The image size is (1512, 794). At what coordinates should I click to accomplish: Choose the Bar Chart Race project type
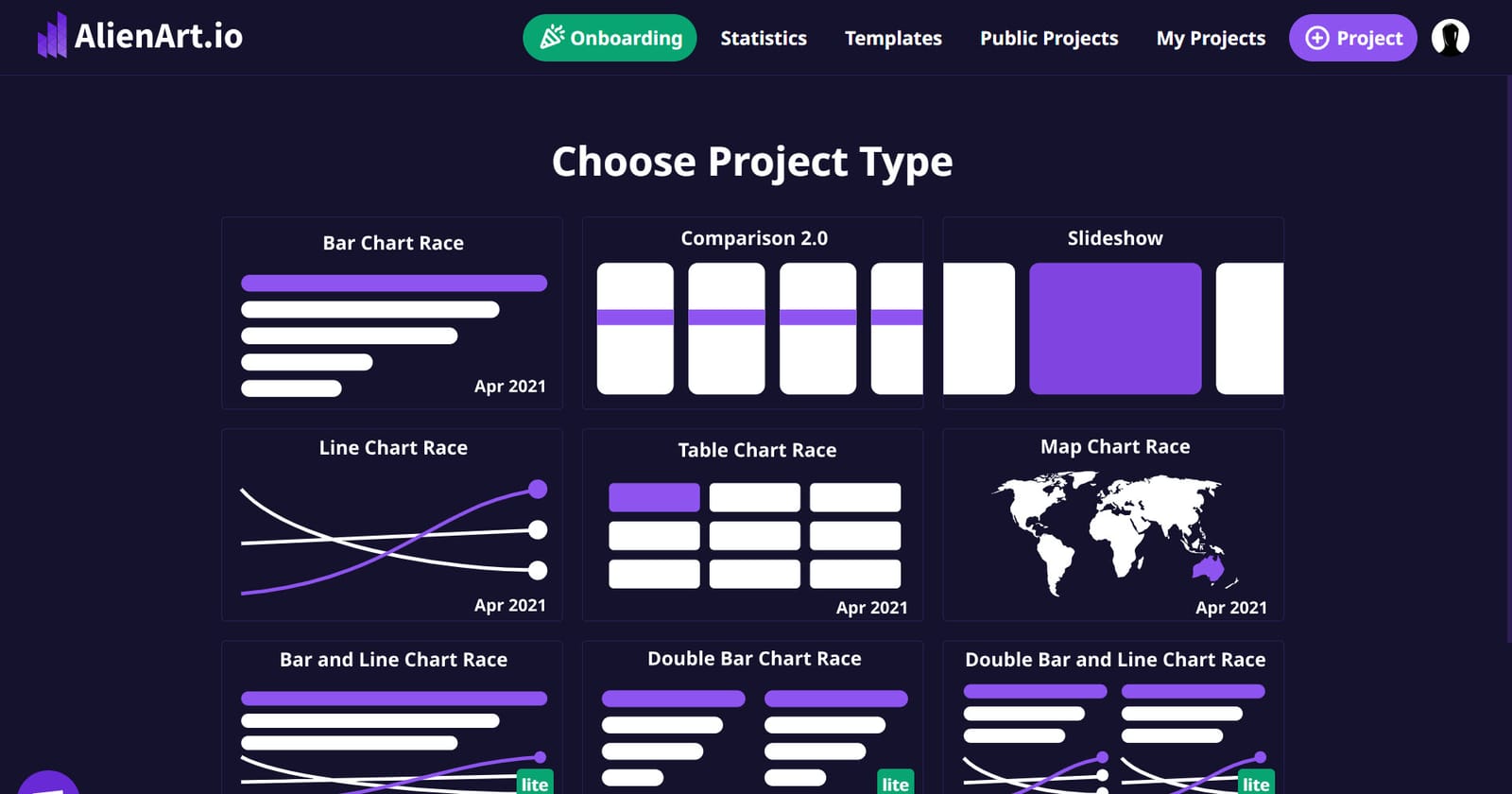point(392,313)
